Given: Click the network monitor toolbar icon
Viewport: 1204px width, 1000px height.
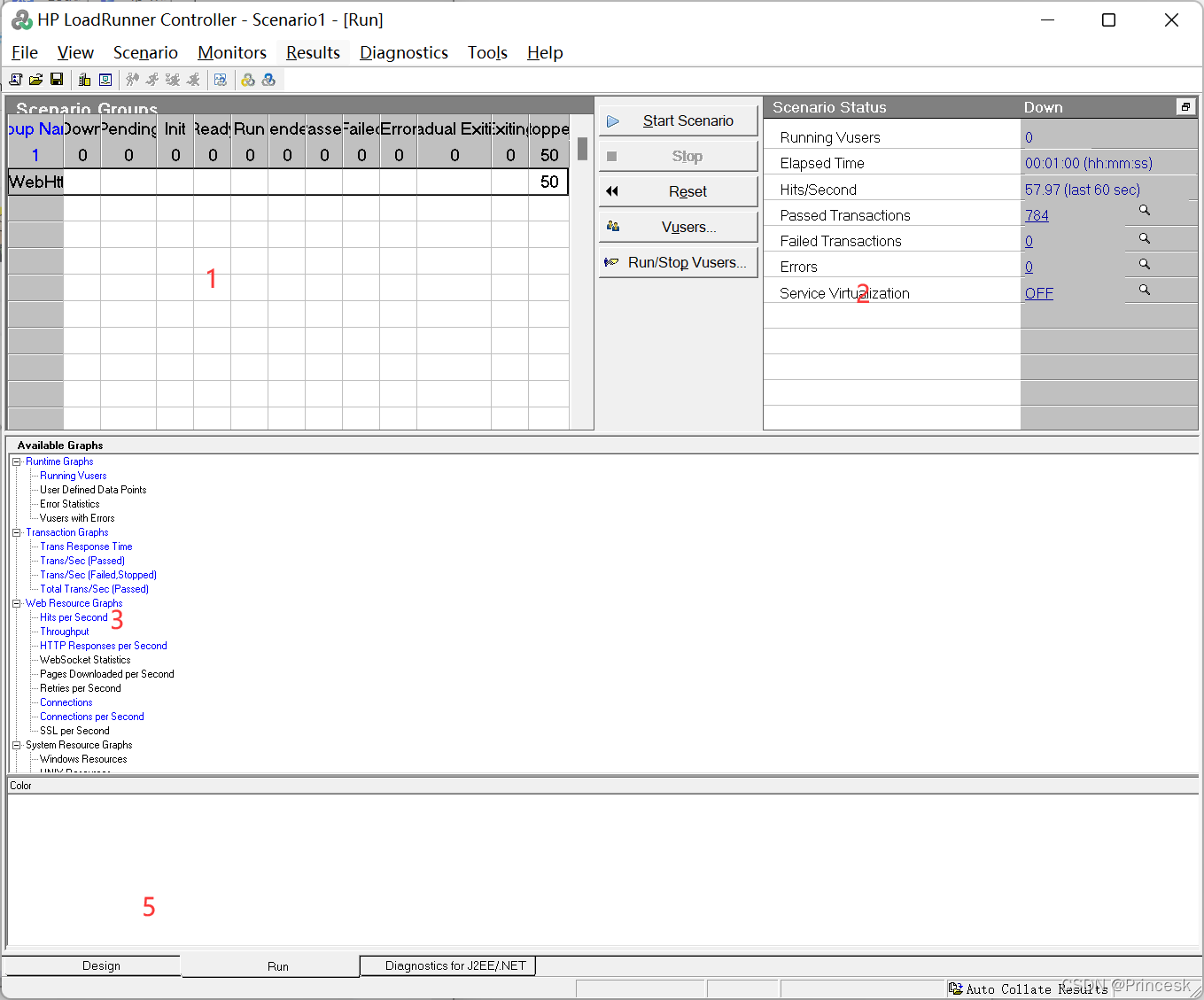Looking at the screenshot, I should [x=105, y=80].
